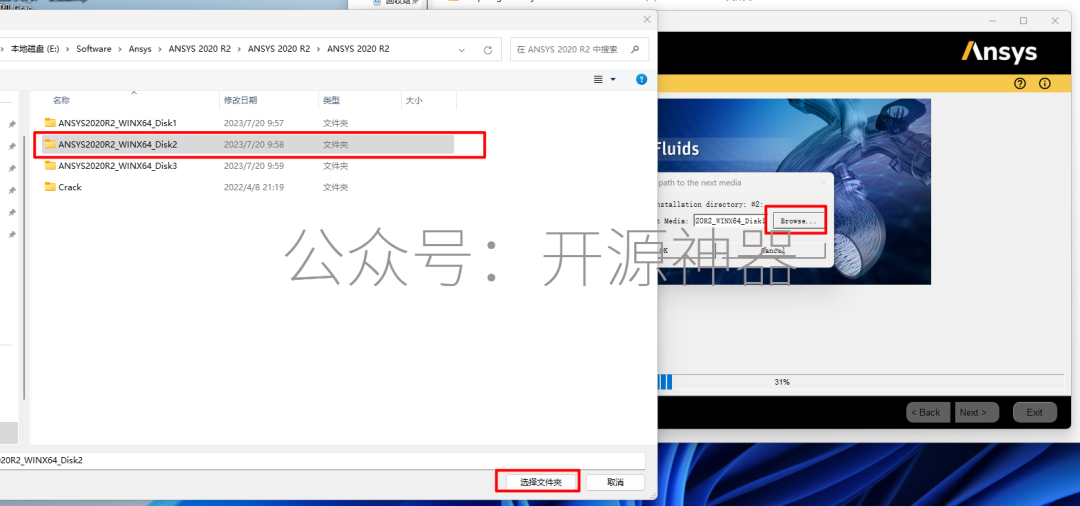Focus the Media path input field

coord(729,221)
